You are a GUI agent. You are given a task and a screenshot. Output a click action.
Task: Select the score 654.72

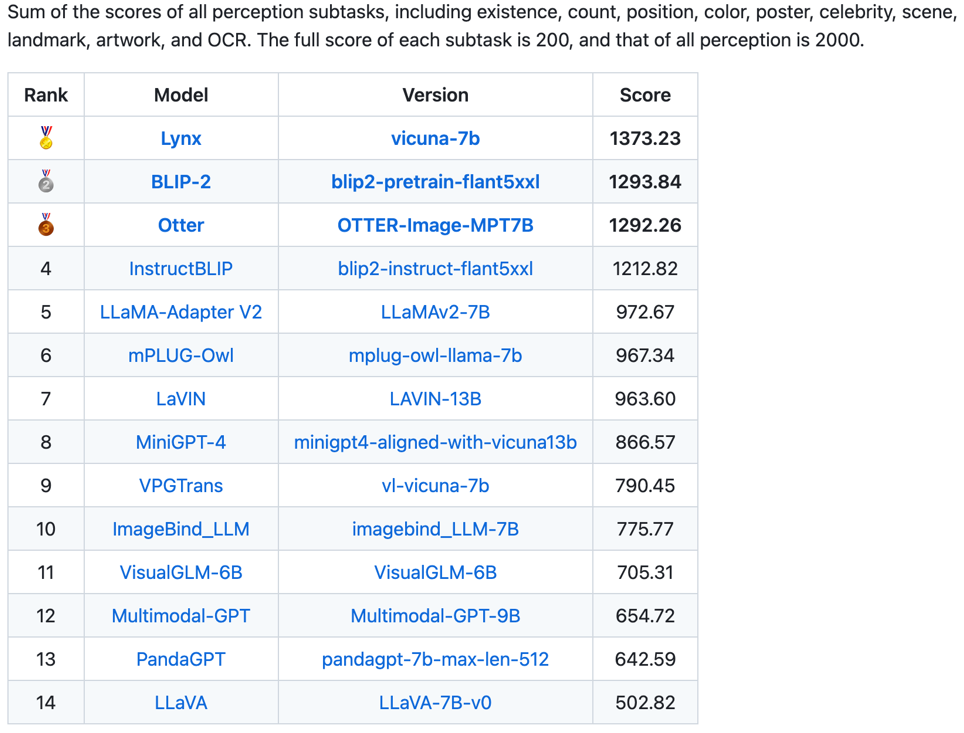click(x=645, y=616)
